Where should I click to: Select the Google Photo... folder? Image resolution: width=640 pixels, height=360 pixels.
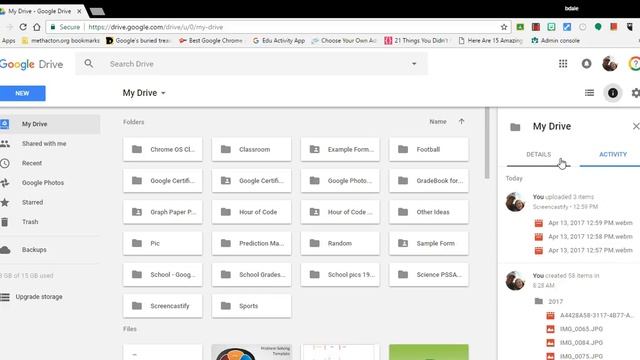340,181
